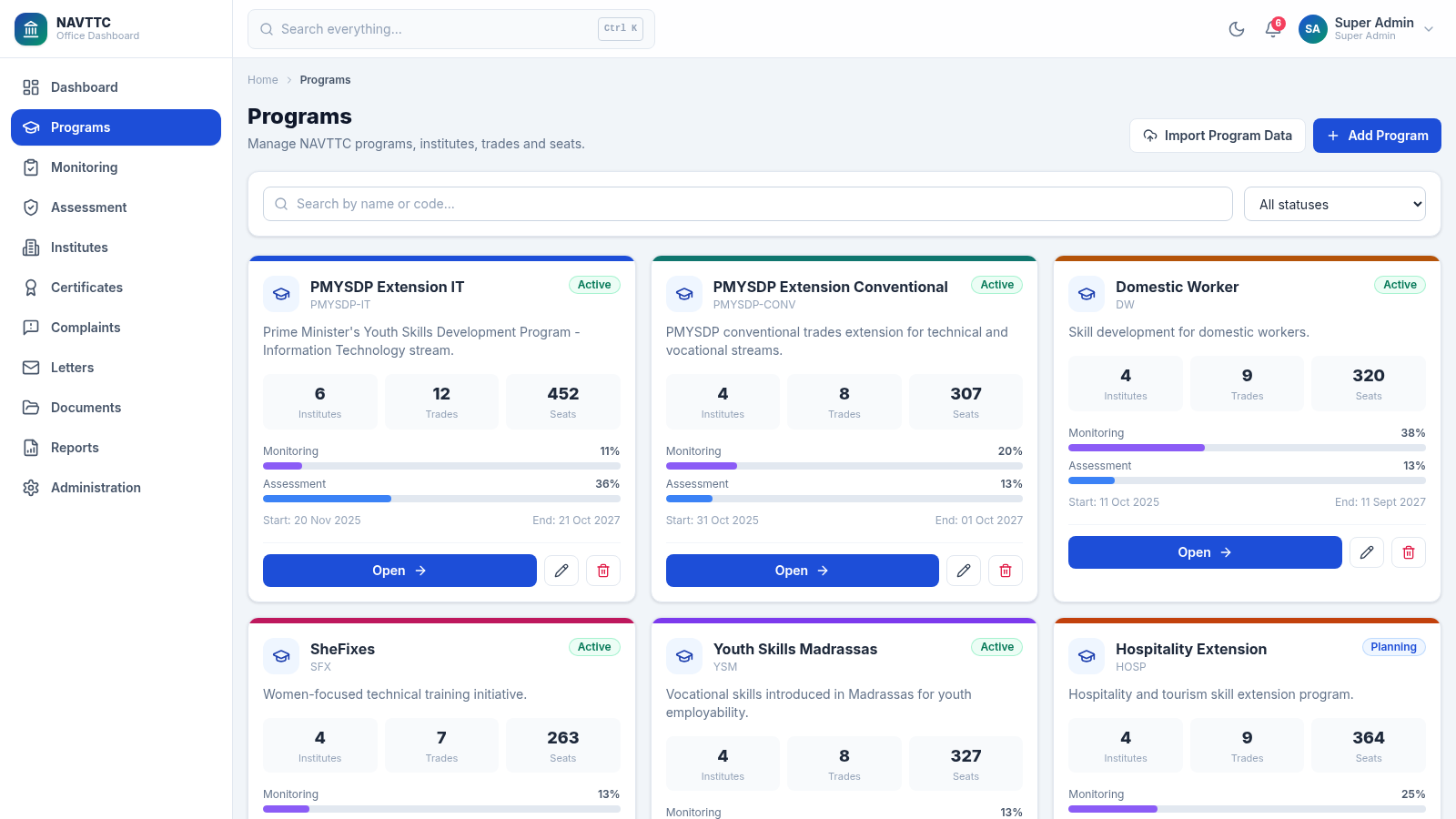This screenshot has width=1456, height=819.
Task: Click the PMYSDP Extension Conventional cap icon
Action: 684,294
